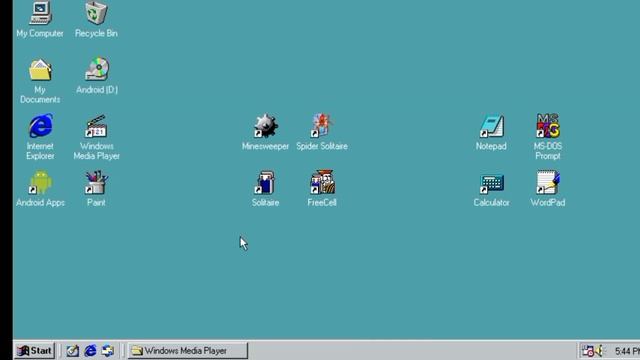Select the Notepad shortcut icon
Image resolution: width=640 pixels, height=360 pixels.
(x=491, y=126)
